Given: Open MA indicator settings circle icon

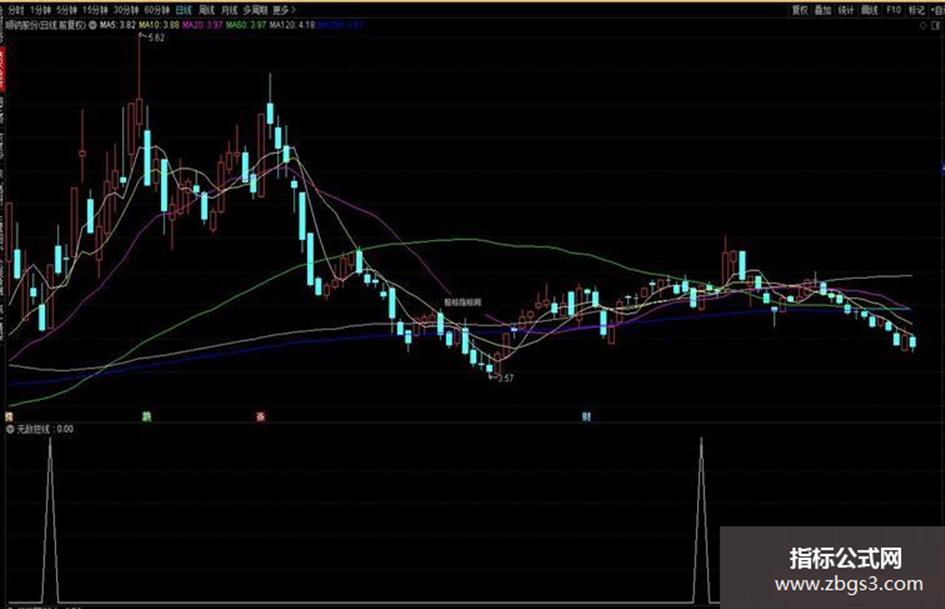Looking at the screenshot, I should click(x=93, y=25).
